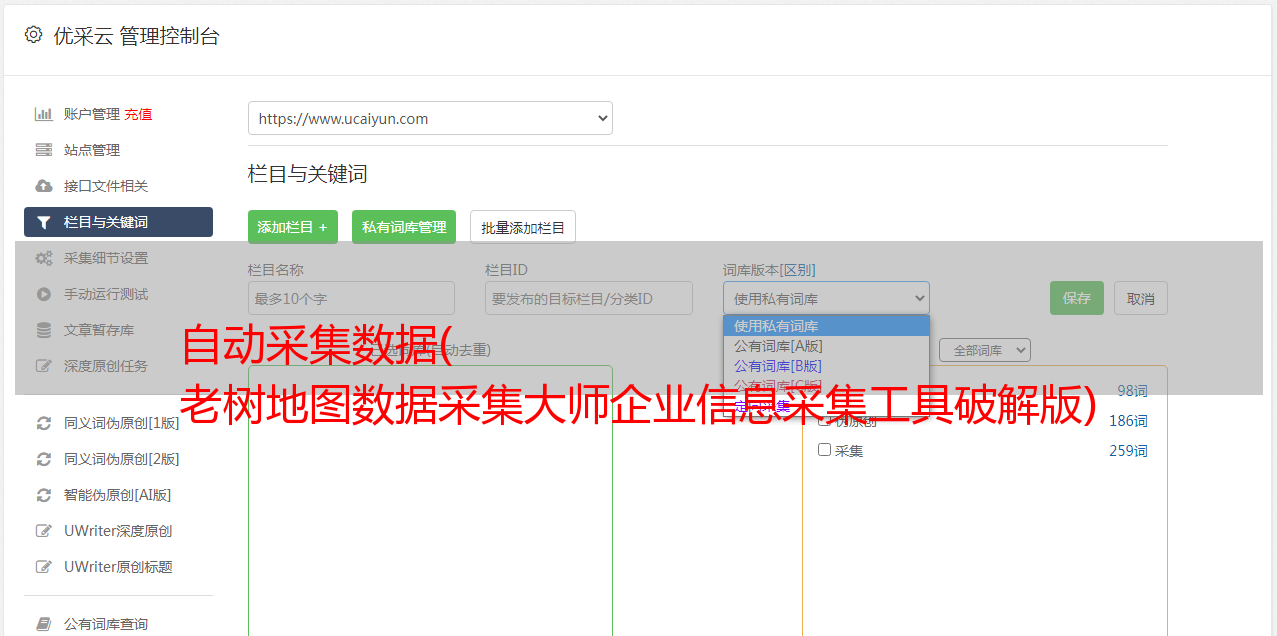
Task: Click the green 添加栏目 + button
Action: pyautogui.click(x=293, y=227)
